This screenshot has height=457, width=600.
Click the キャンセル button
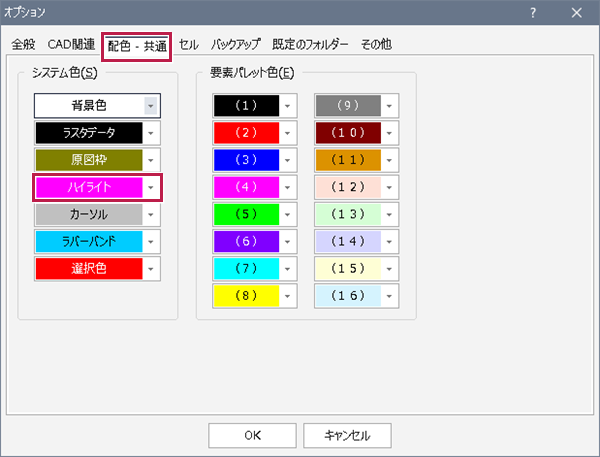point(348,435)
